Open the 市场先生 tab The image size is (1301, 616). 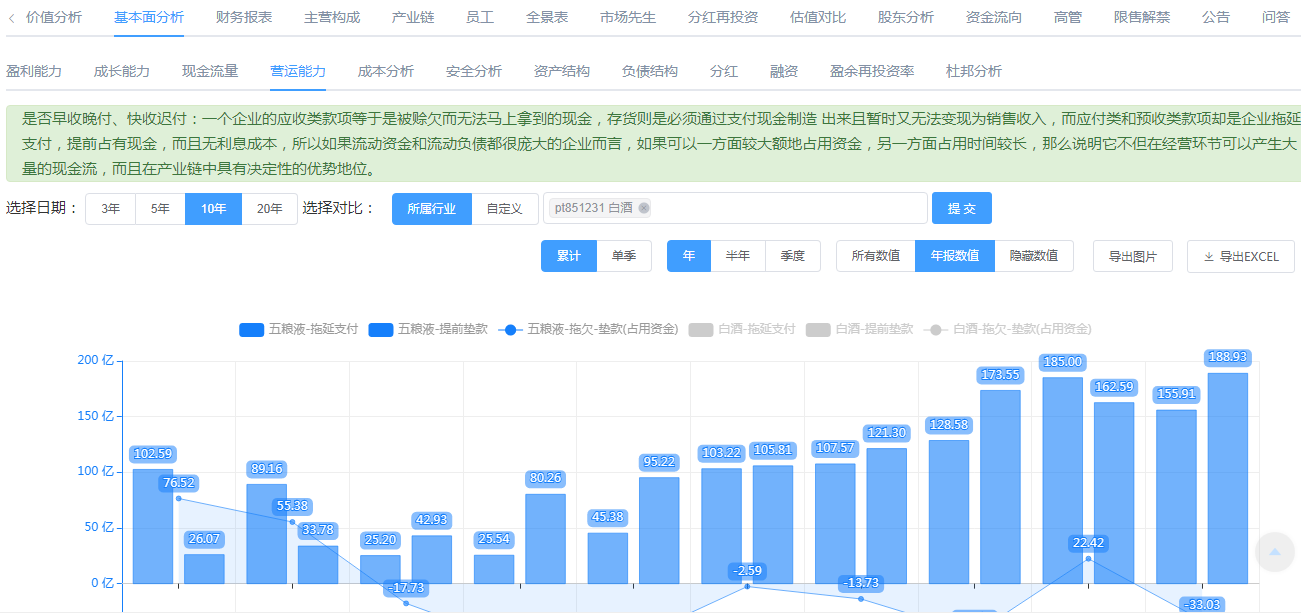[x=628, y=17]
